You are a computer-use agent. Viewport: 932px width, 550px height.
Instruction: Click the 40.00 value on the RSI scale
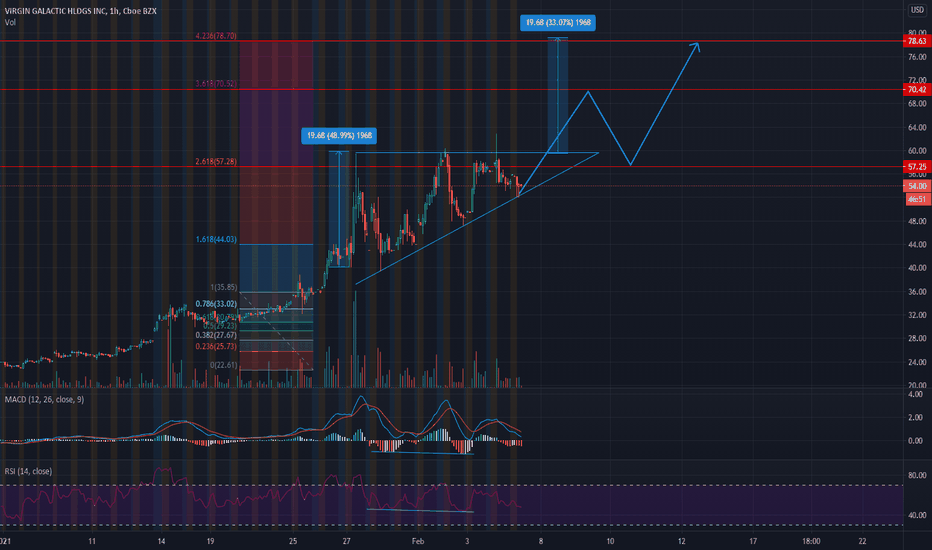917,516
